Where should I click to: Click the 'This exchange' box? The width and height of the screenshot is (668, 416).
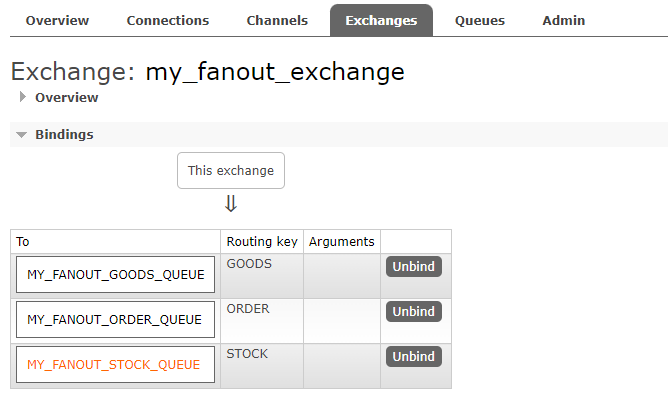click(x=231, y=170)
